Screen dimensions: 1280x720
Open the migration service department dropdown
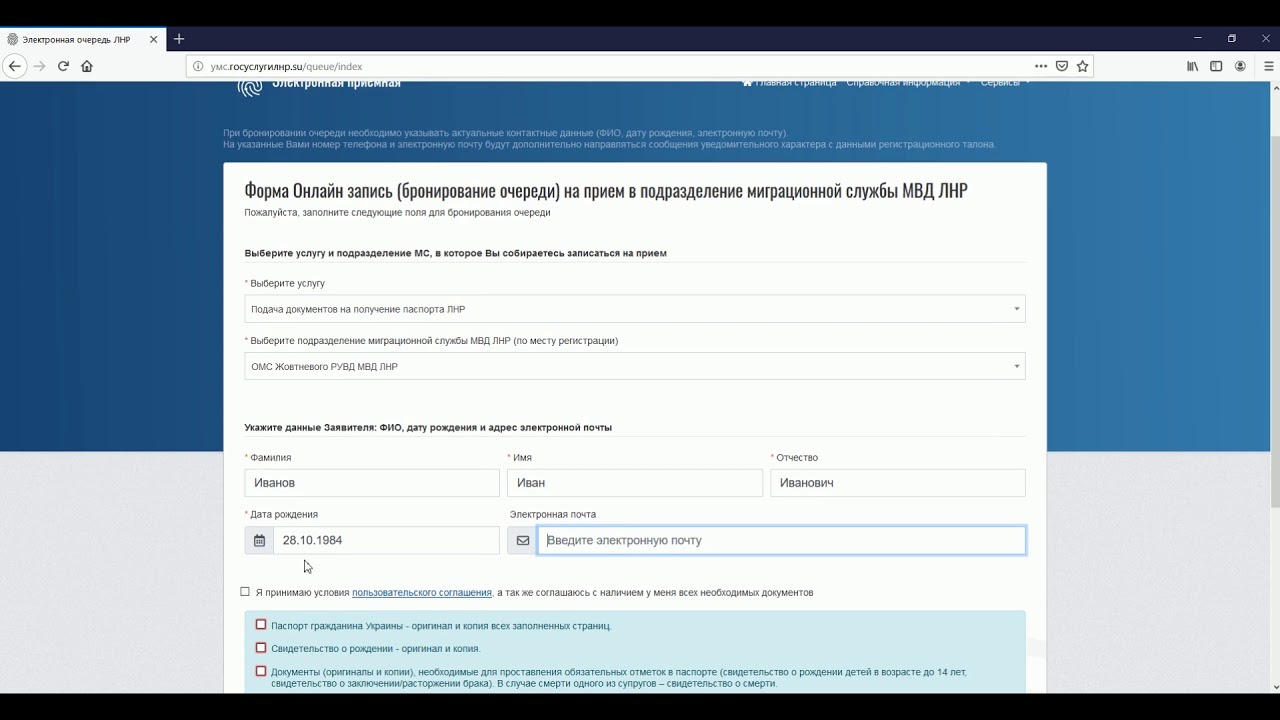(x=634, y=367)
